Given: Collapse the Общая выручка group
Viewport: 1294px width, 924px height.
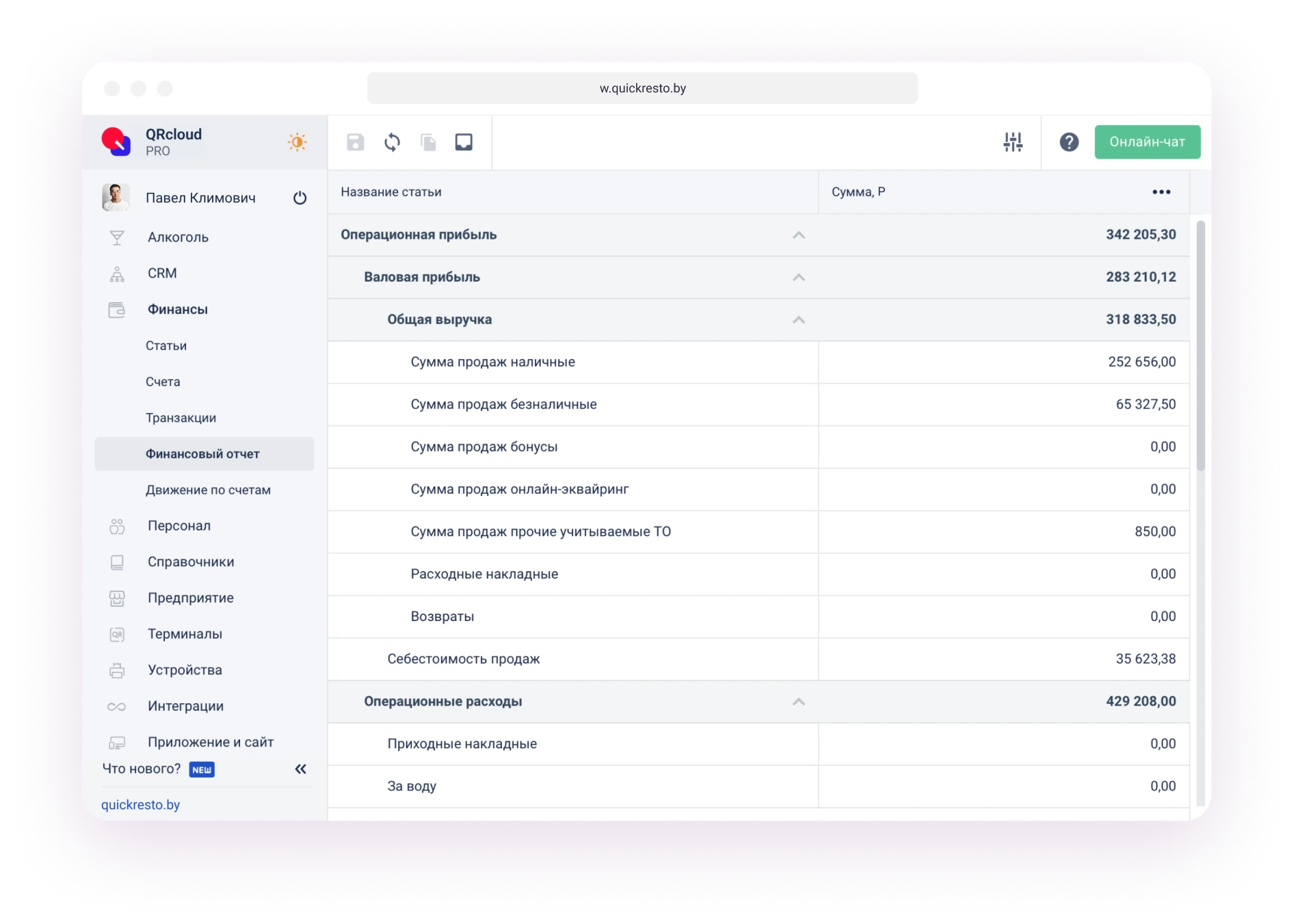Looking at the screenshot, I should tap(798, 320).
